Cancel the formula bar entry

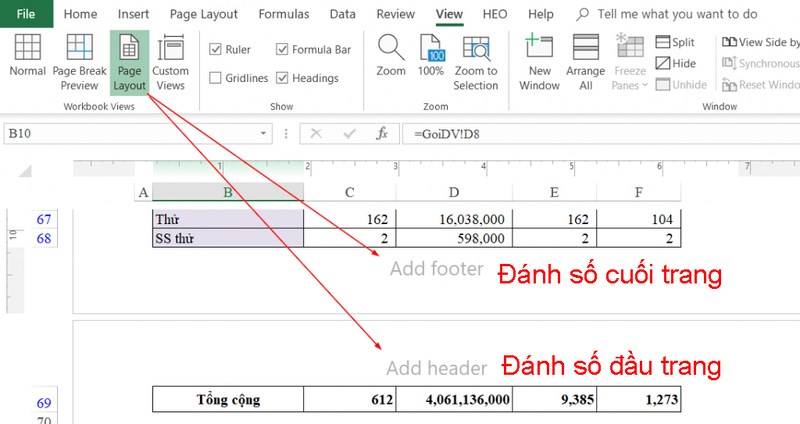pyautogui.click(x=316, y=134)
